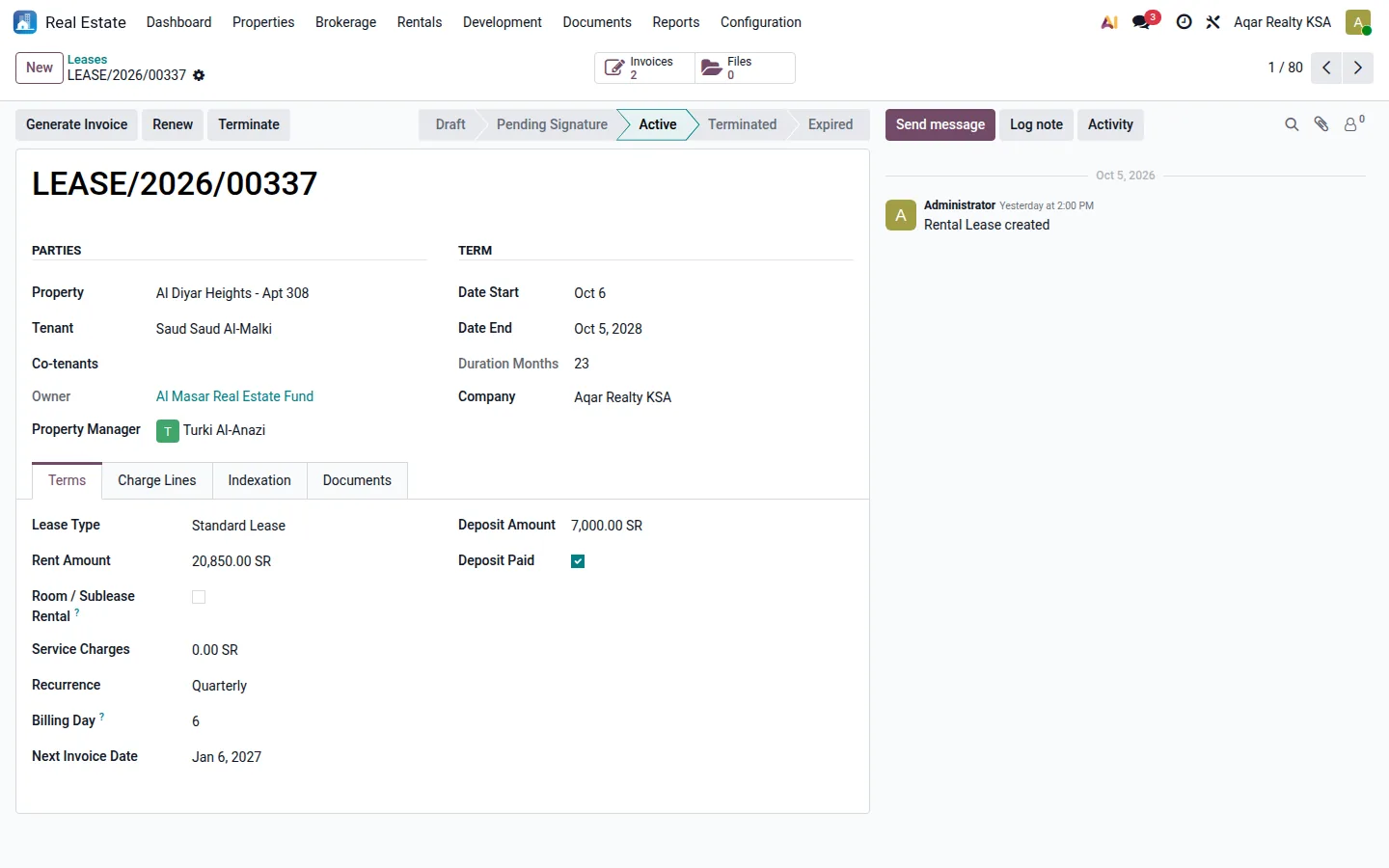
Task: Open the Lease Type dropdown
Action: [309, 526]
